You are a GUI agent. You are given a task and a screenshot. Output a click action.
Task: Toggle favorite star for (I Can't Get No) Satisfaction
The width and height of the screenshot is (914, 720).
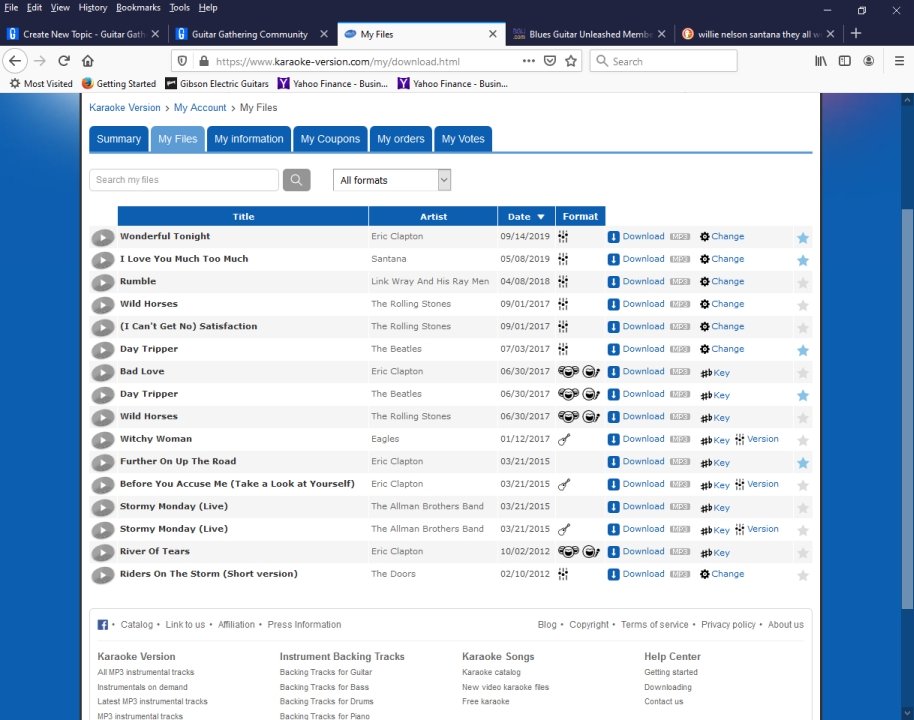click(x=803, y=328)
